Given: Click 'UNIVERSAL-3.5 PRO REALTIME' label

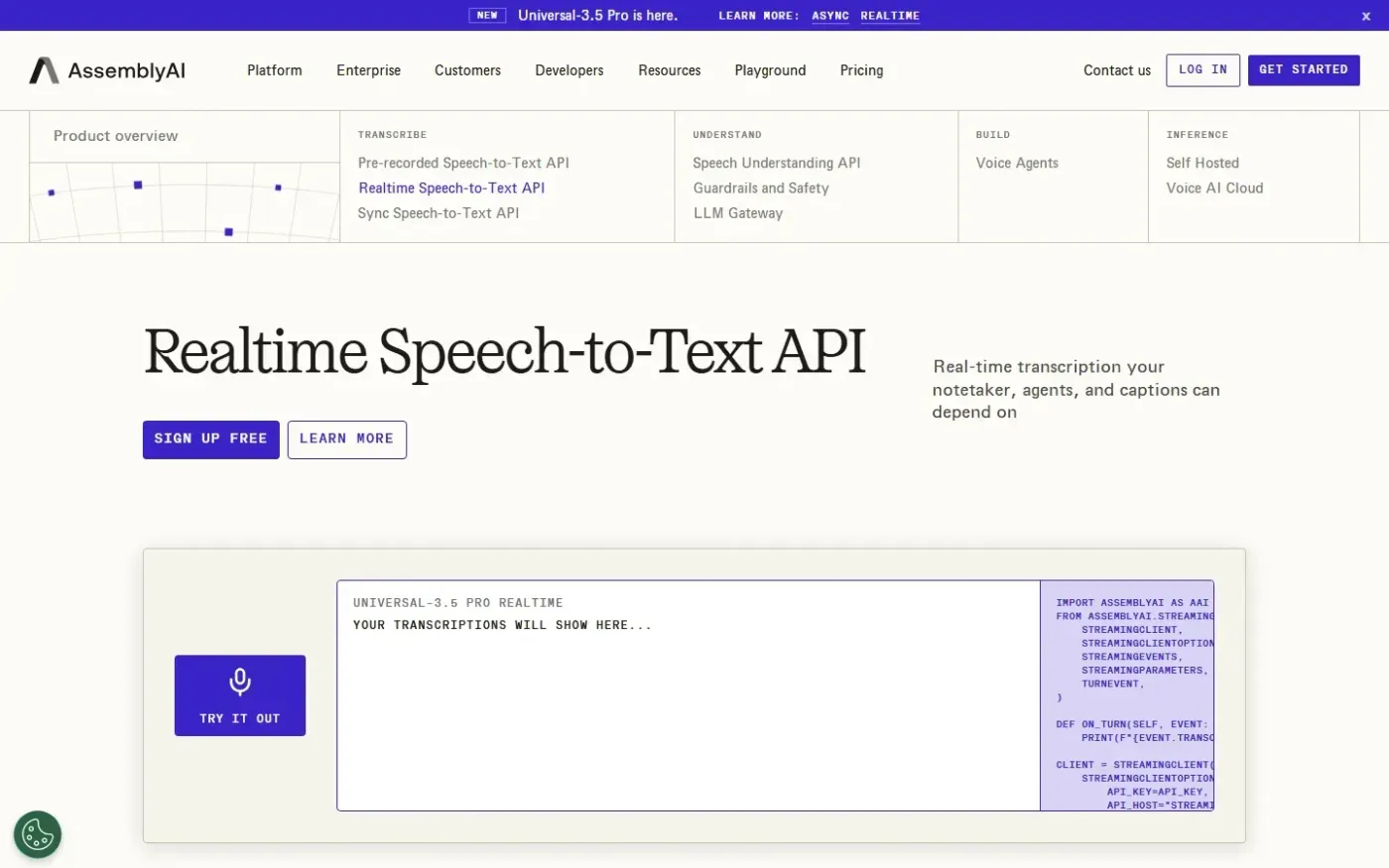Looking at the screenshot, I should (x=458, y=603).
